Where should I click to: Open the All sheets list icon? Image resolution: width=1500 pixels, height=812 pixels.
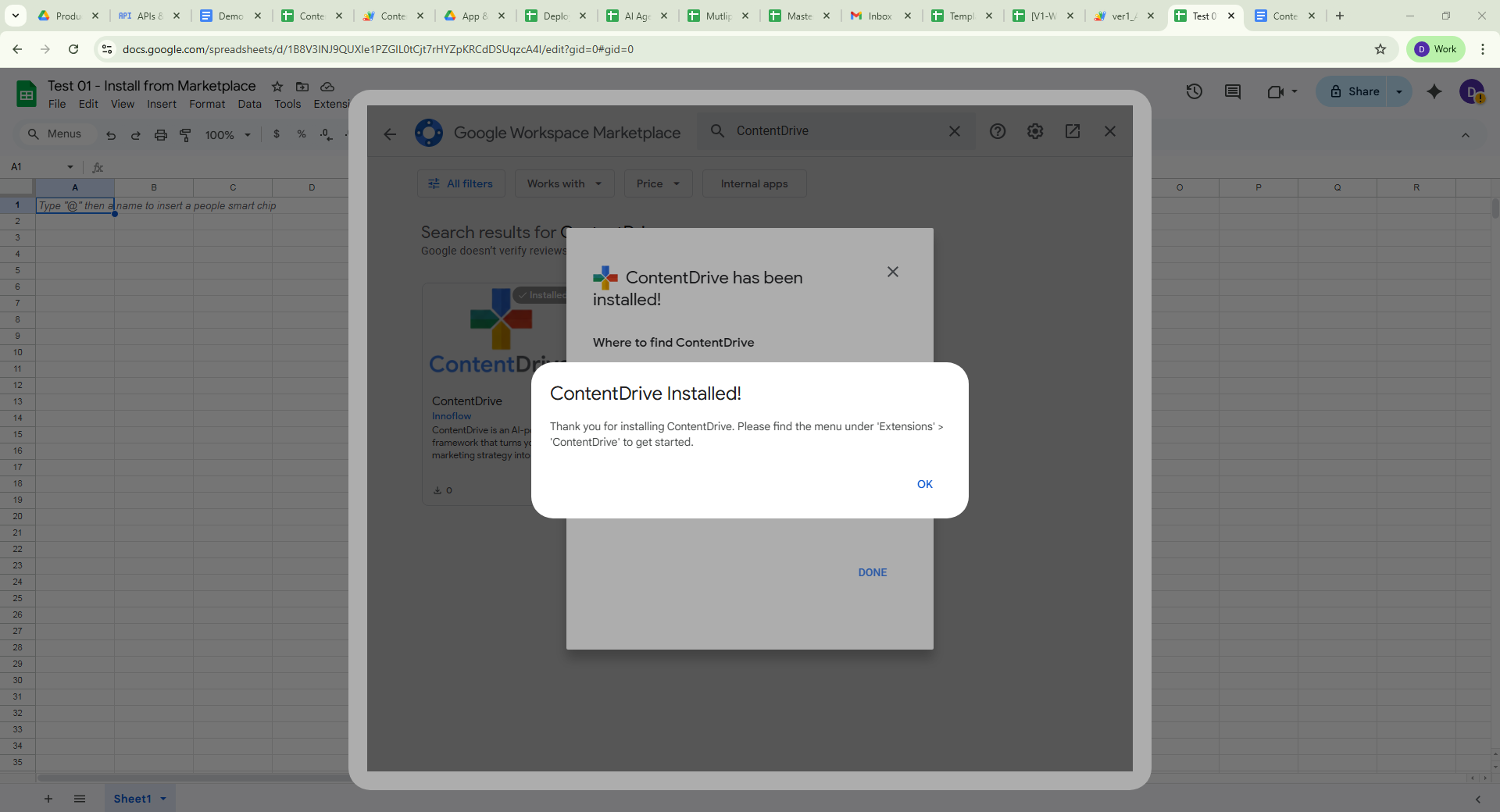coord(79,799)
